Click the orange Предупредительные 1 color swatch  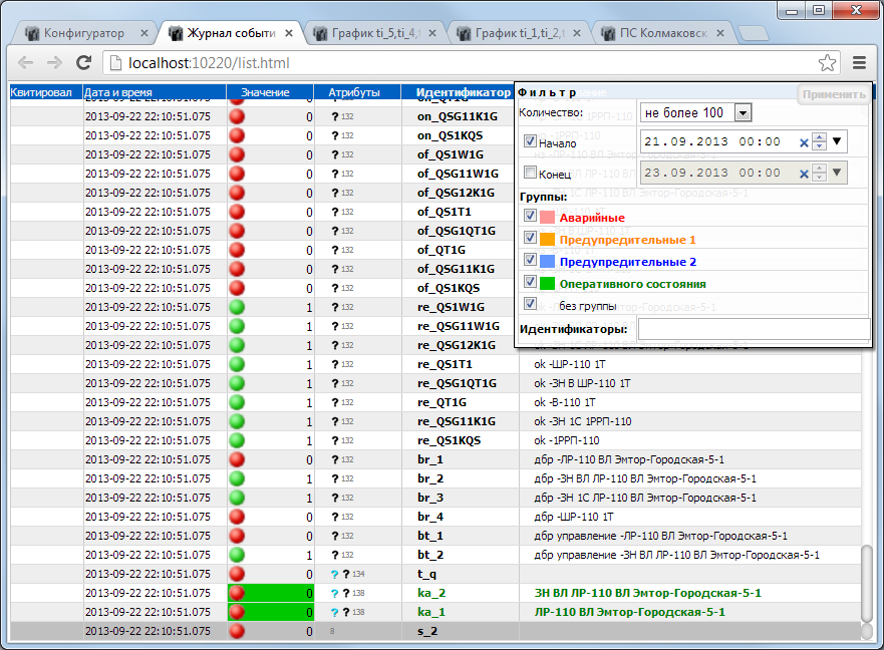point(547,240)
